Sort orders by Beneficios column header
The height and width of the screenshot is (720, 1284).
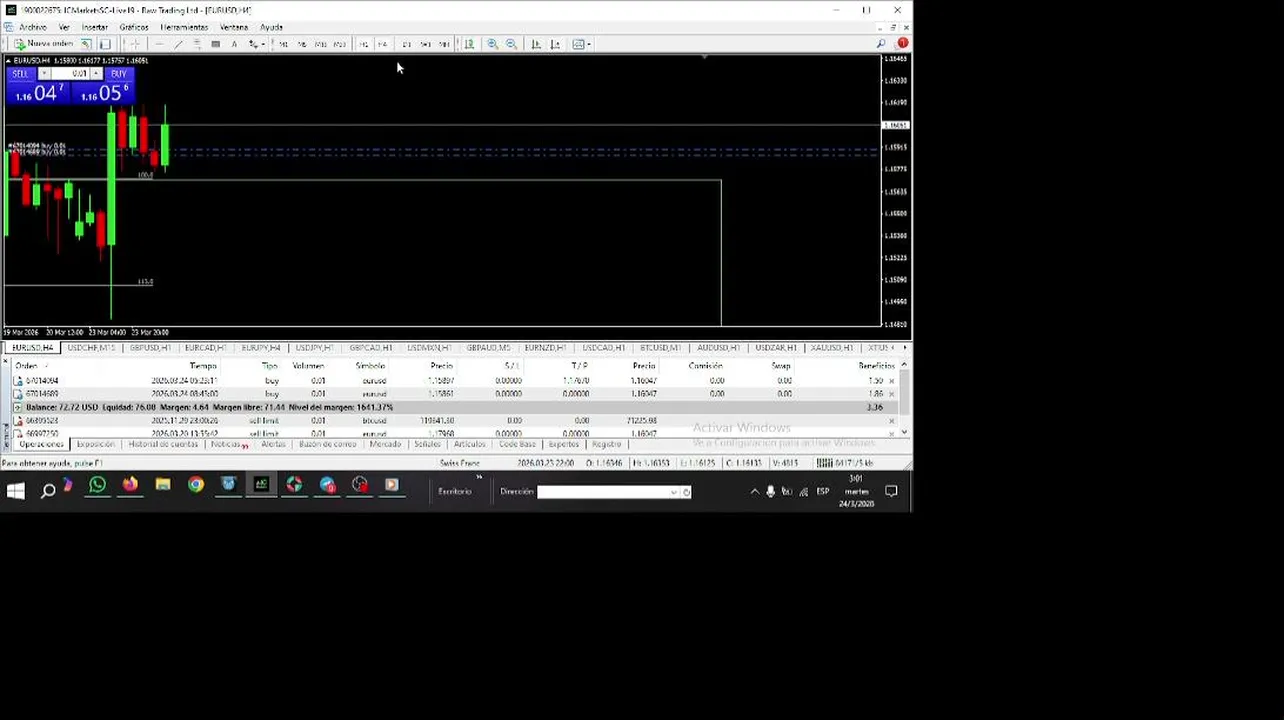pos(876,366)
